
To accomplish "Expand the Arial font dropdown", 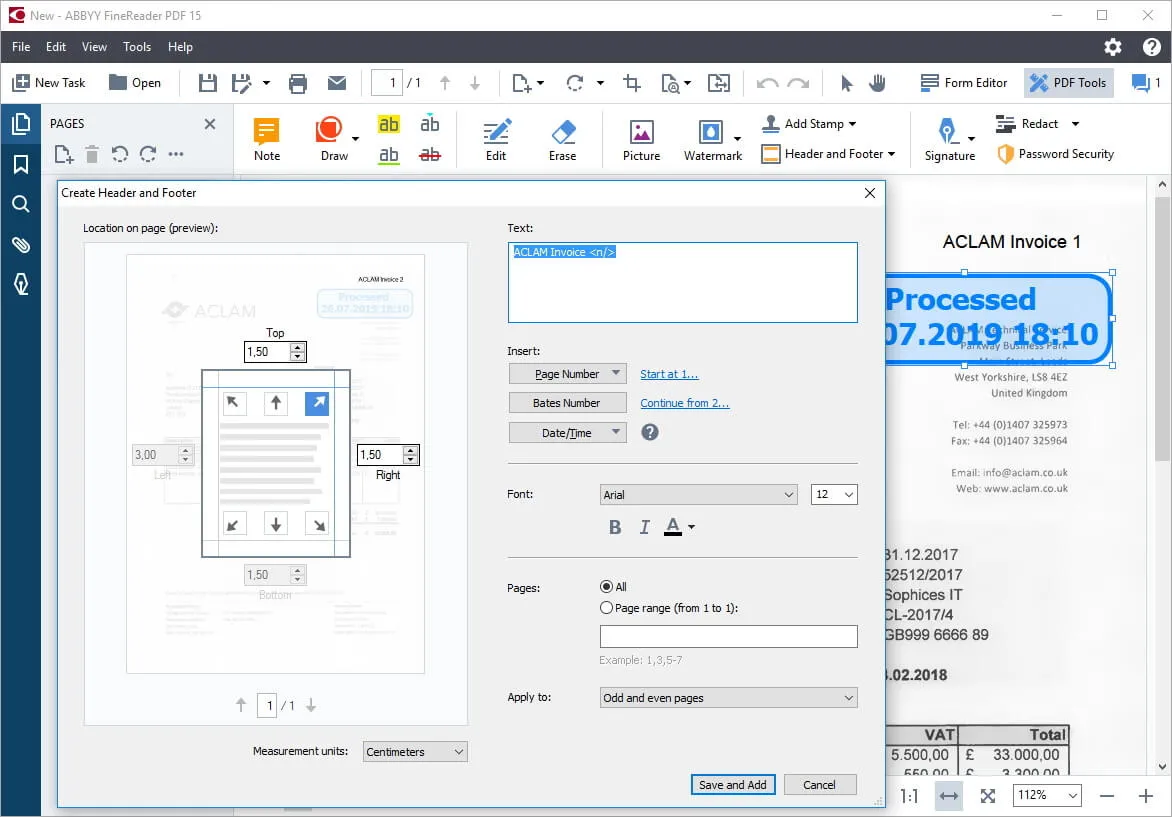I will click(698, 495).
